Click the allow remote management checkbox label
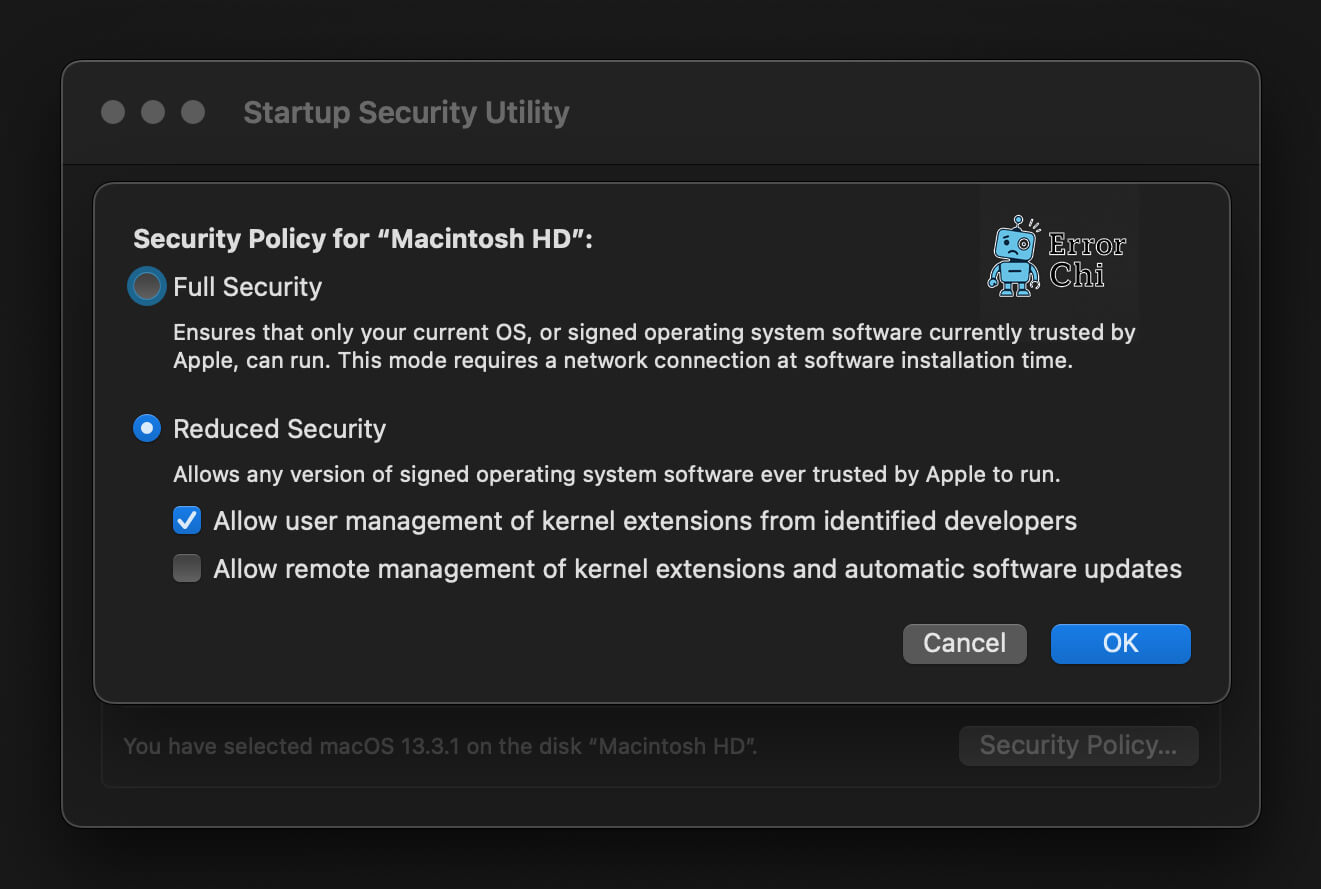 [696, 568]
